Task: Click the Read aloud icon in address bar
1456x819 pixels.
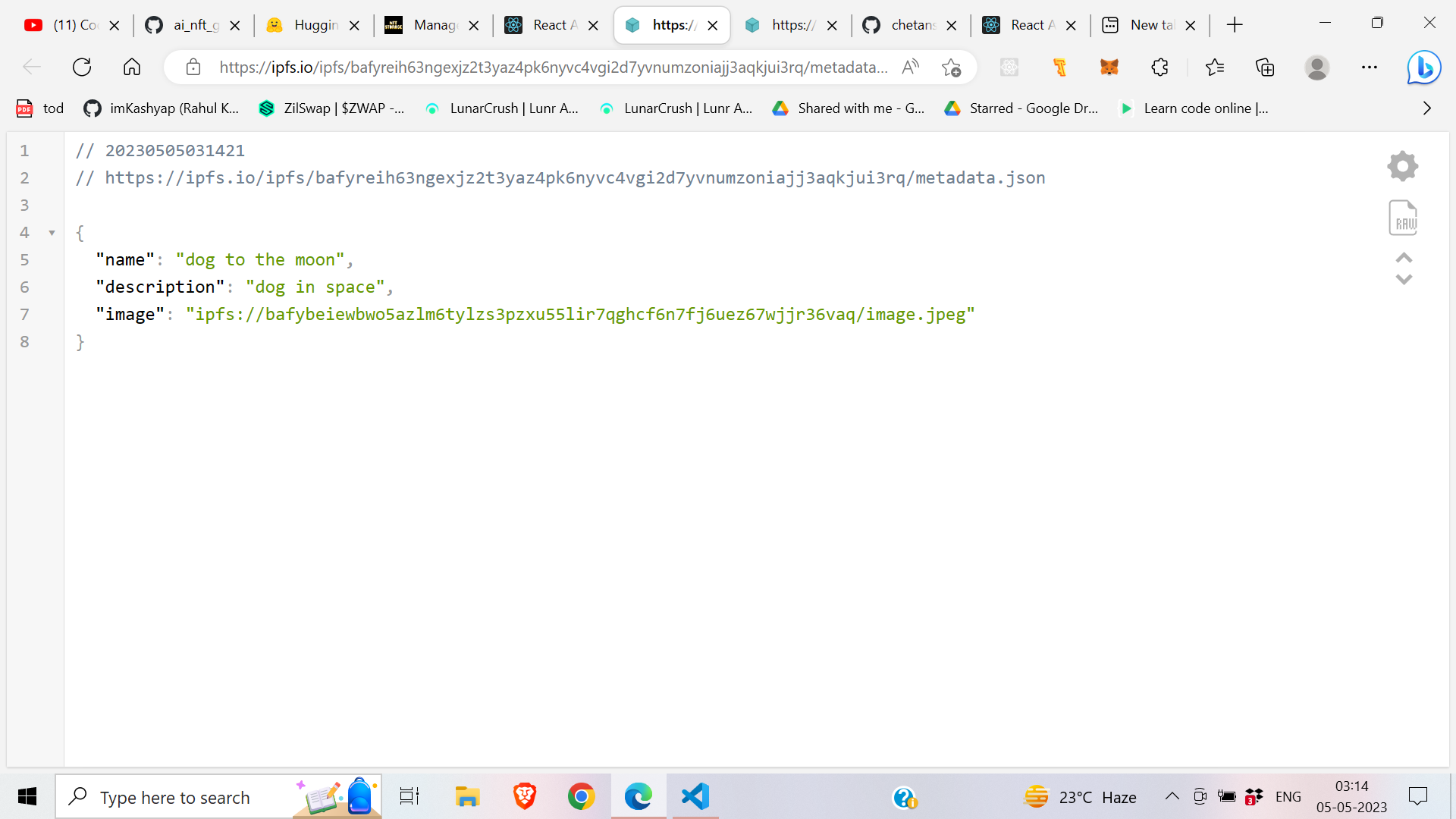Action: [x=910, y=67]
